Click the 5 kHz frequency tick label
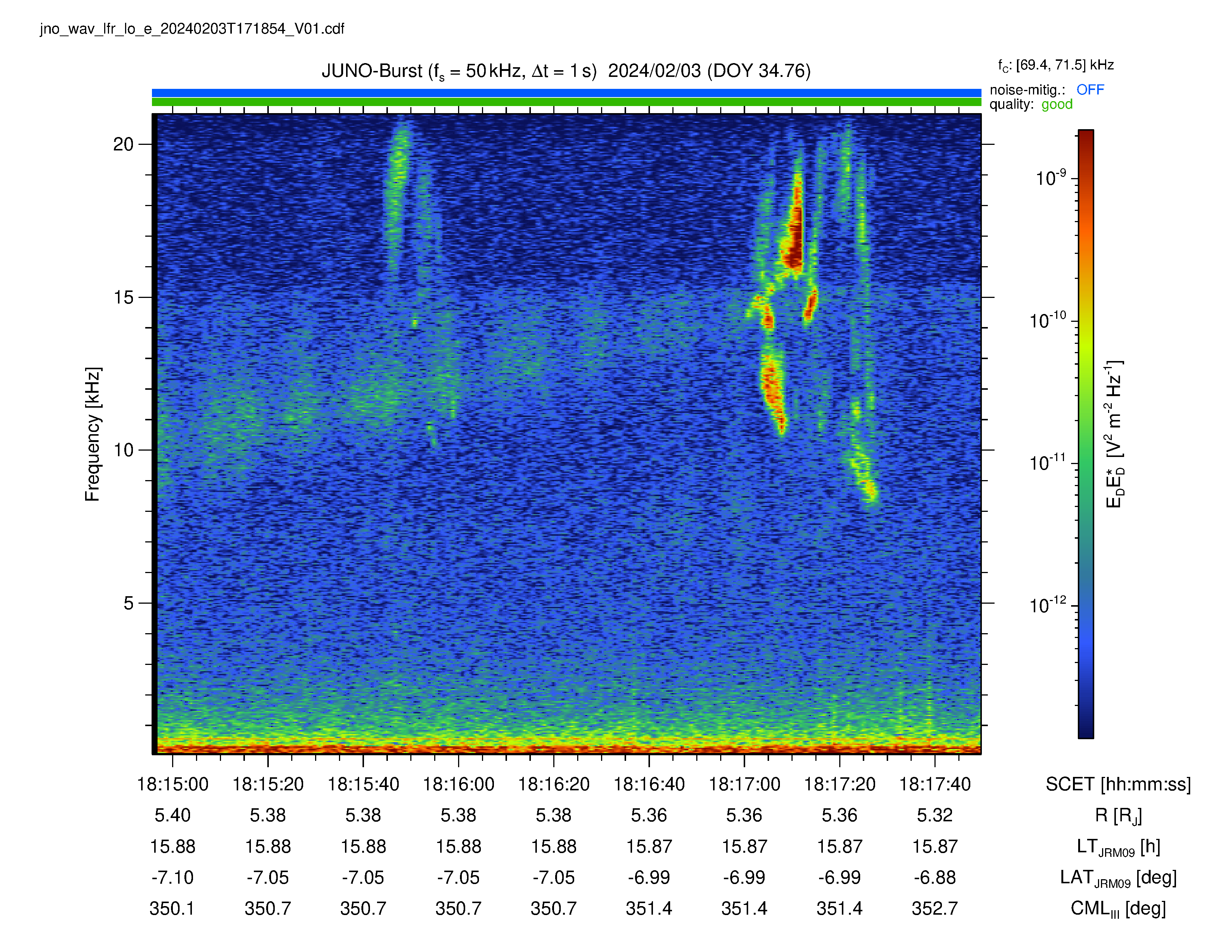The image size is (1232, 952). tap(129, 603)
